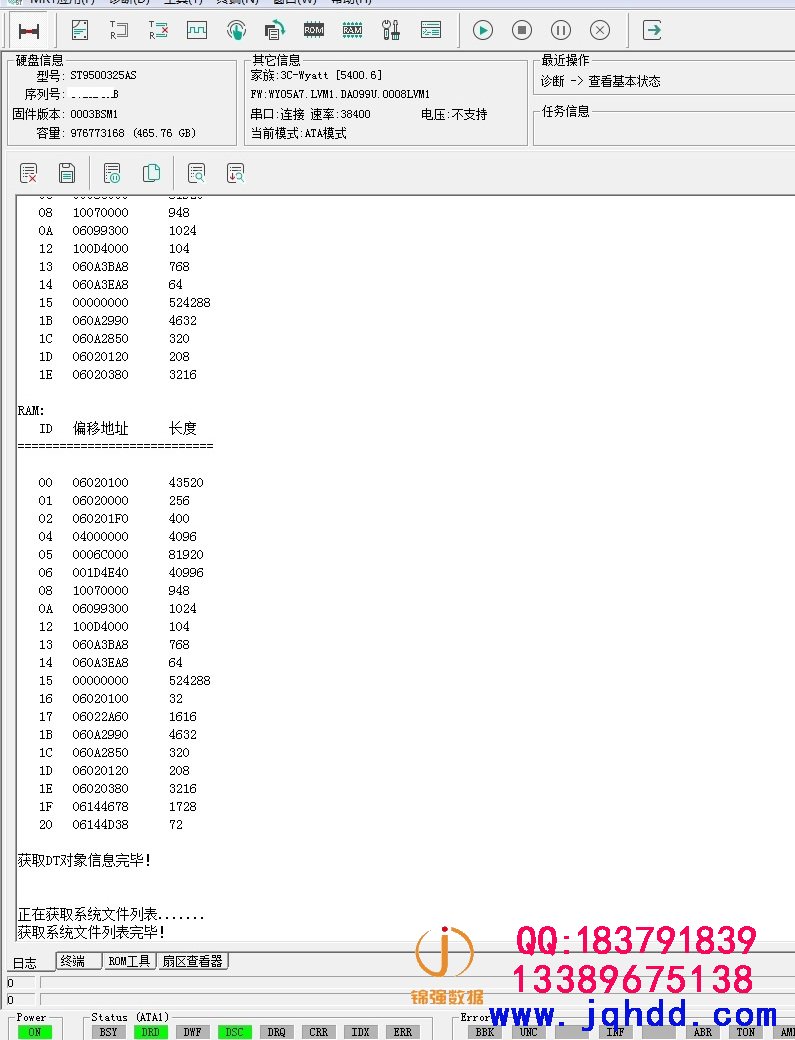Click the log pause document icon
This screenshot has height=1040, width=795.
pyautogui.click(x=112, y=173)
